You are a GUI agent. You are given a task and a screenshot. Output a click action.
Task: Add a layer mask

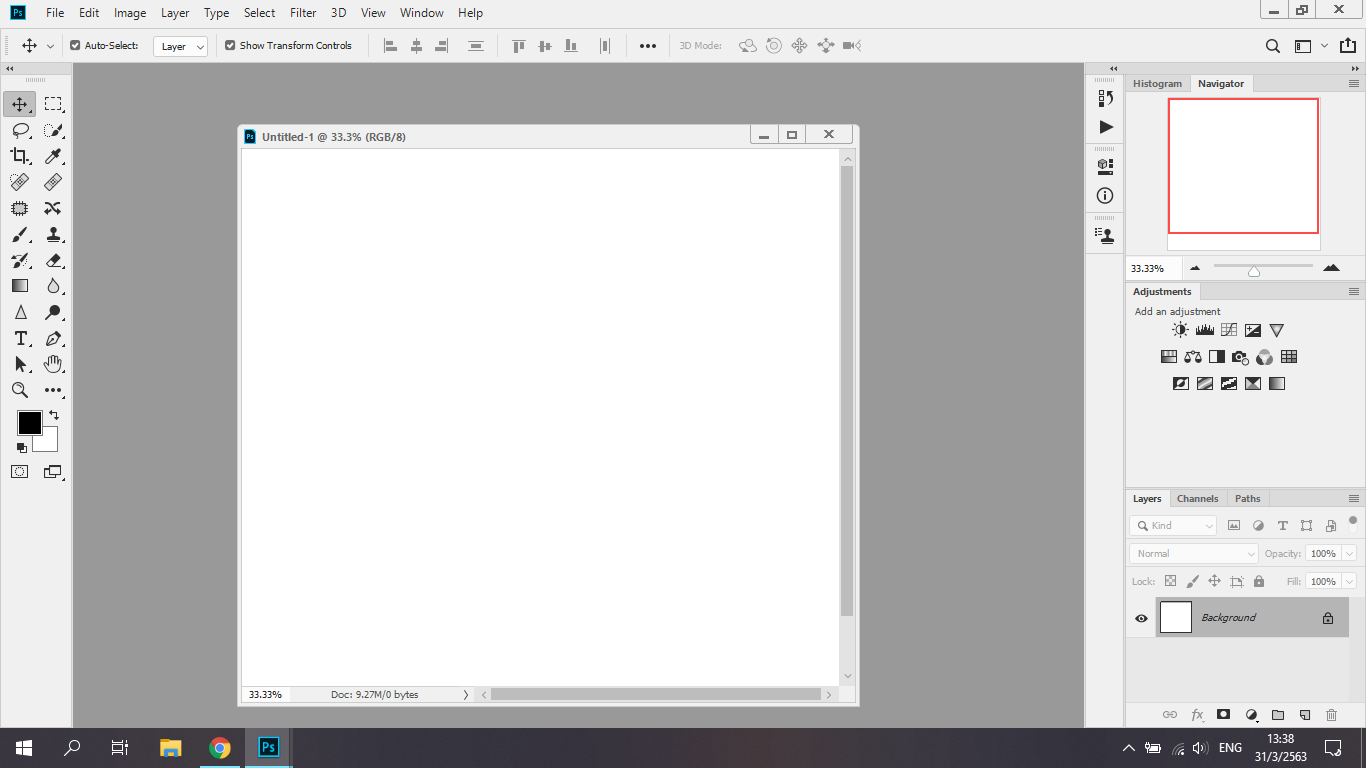1223,715
